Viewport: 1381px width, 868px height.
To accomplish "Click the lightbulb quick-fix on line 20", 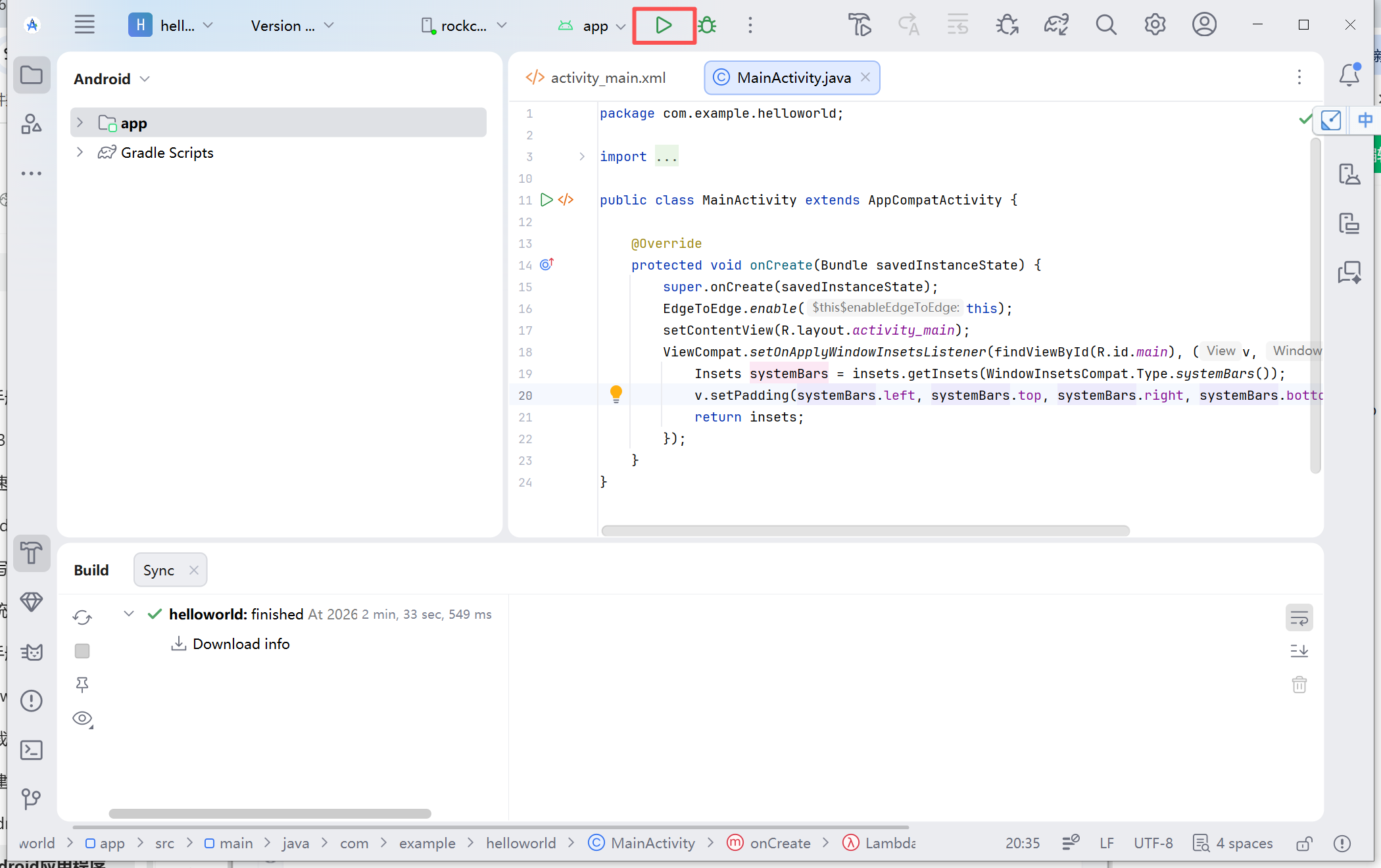I will point(616,395).
